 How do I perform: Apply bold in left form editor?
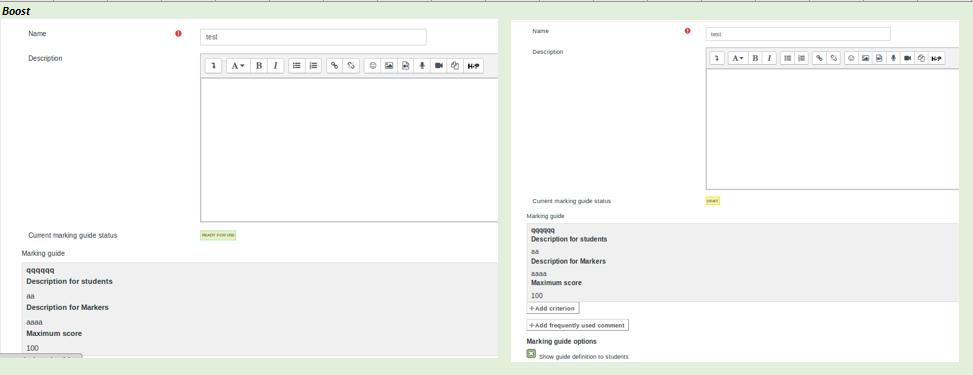[x=259, y=66]
